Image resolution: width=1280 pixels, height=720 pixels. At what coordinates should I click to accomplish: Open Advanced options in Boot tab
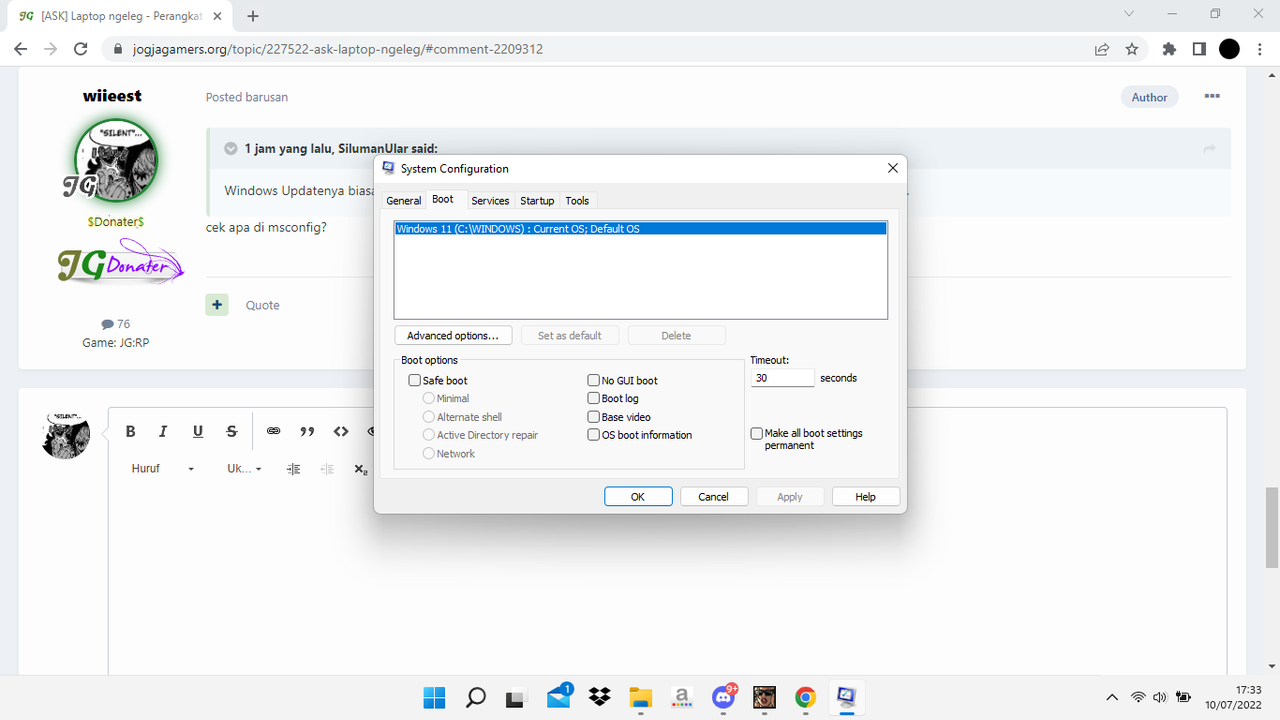coord(453,335)
